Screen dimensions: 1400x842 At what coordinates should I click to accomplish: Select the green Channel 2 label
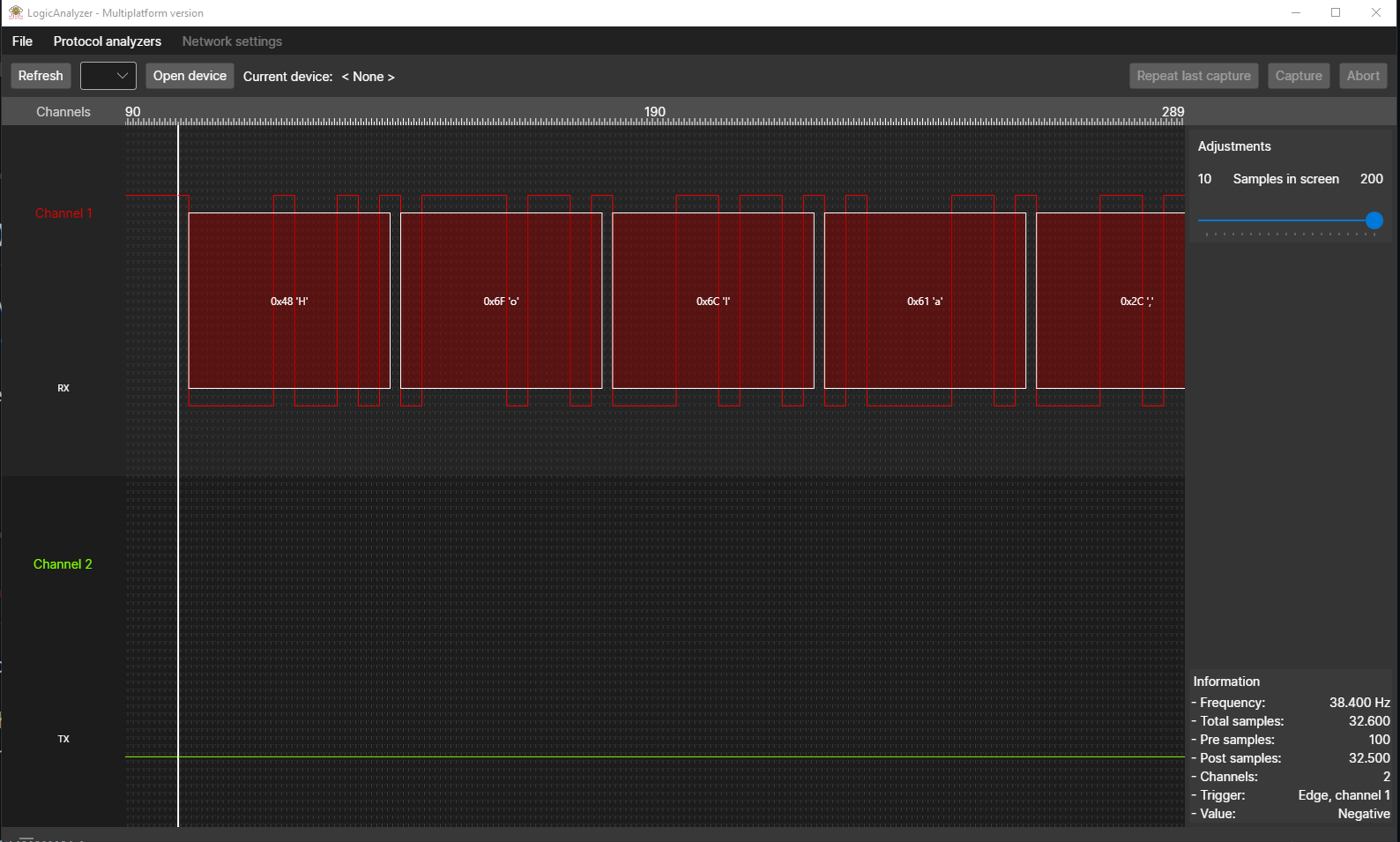pos(63,564)
